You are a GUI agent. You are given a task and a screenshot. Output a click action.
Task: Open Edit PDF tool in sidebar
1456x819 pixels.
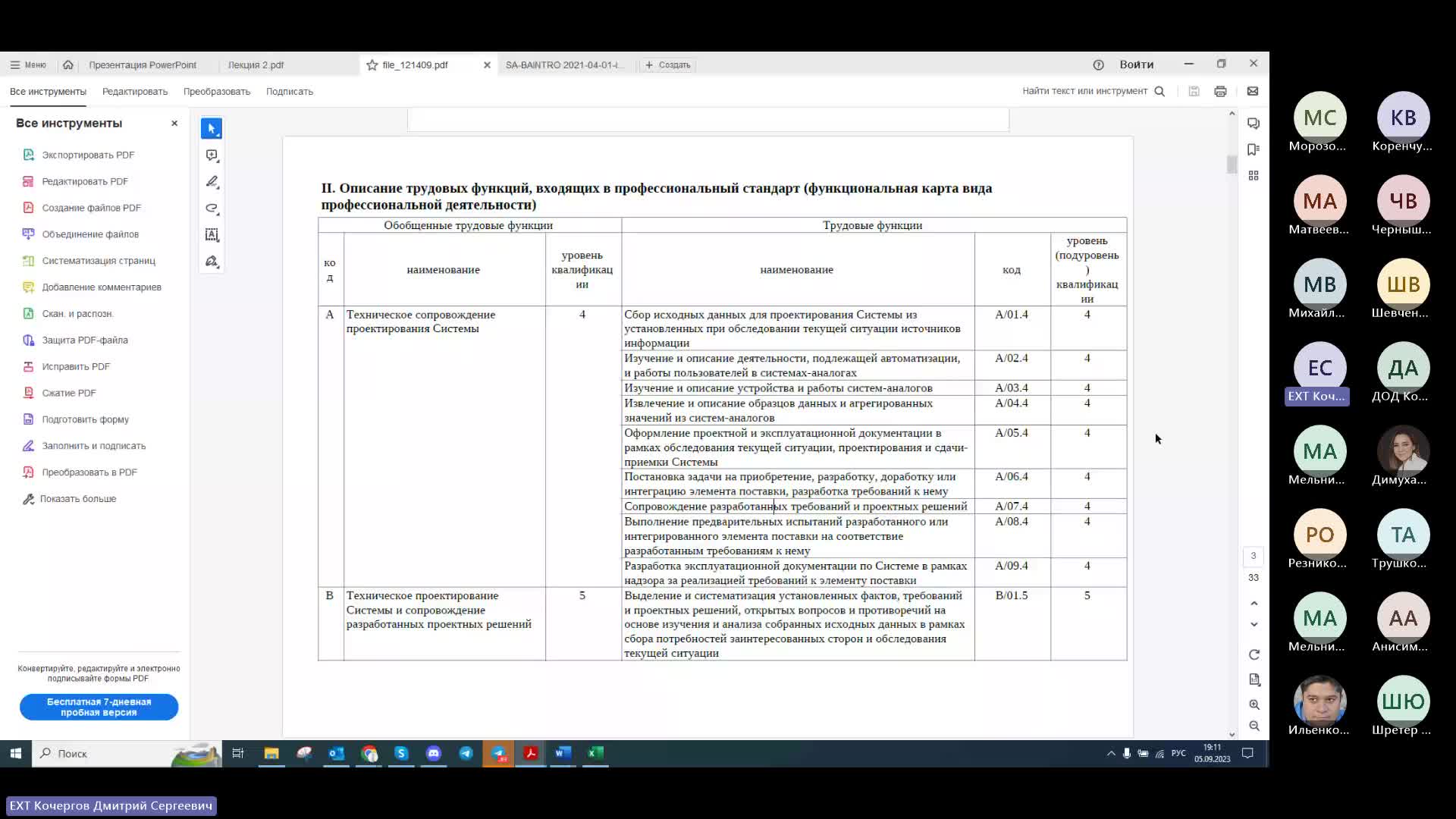(85, 181)
